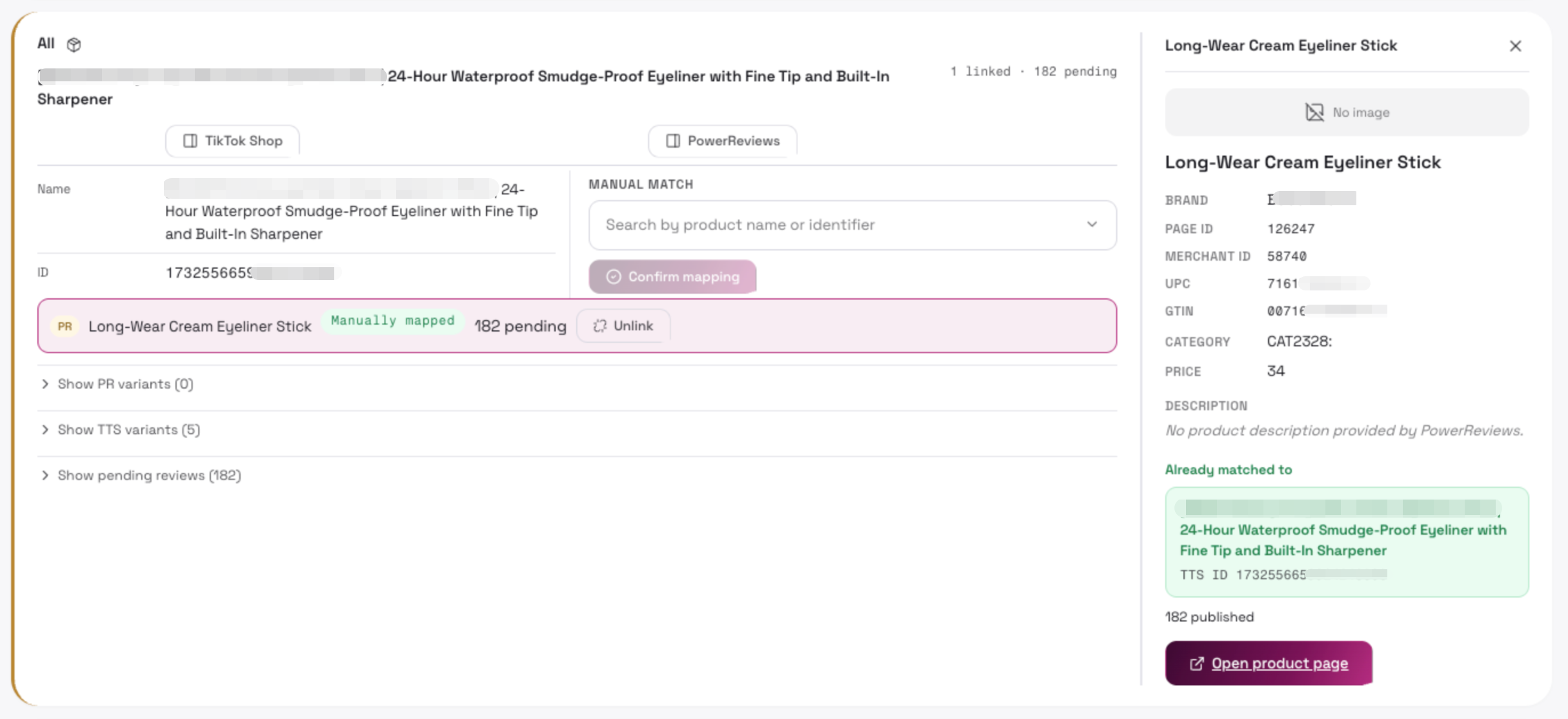Viewport: 1568px width, 719px height.
Task: Expand Show pending reviews (182)
Action: 141,476
